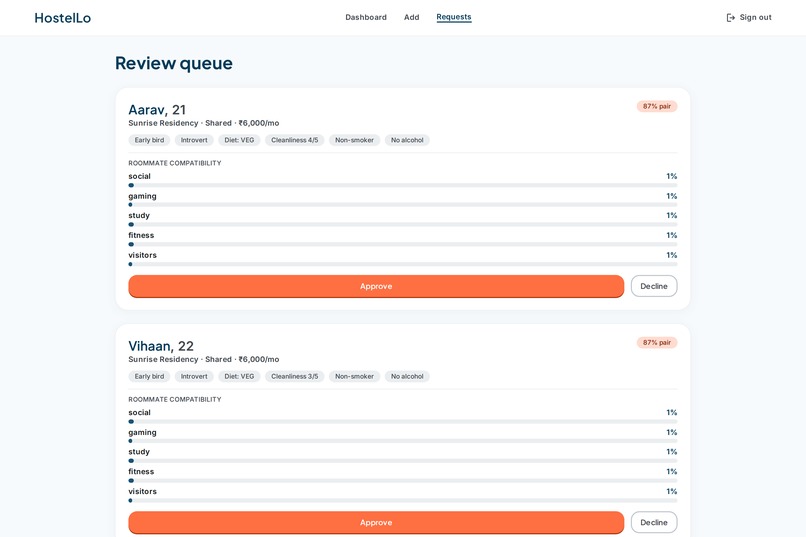The width and height of the screenshot is (806, 537).
Task: Click the 'Cleanliness 3/5' tag
Action: pos(295,377)
